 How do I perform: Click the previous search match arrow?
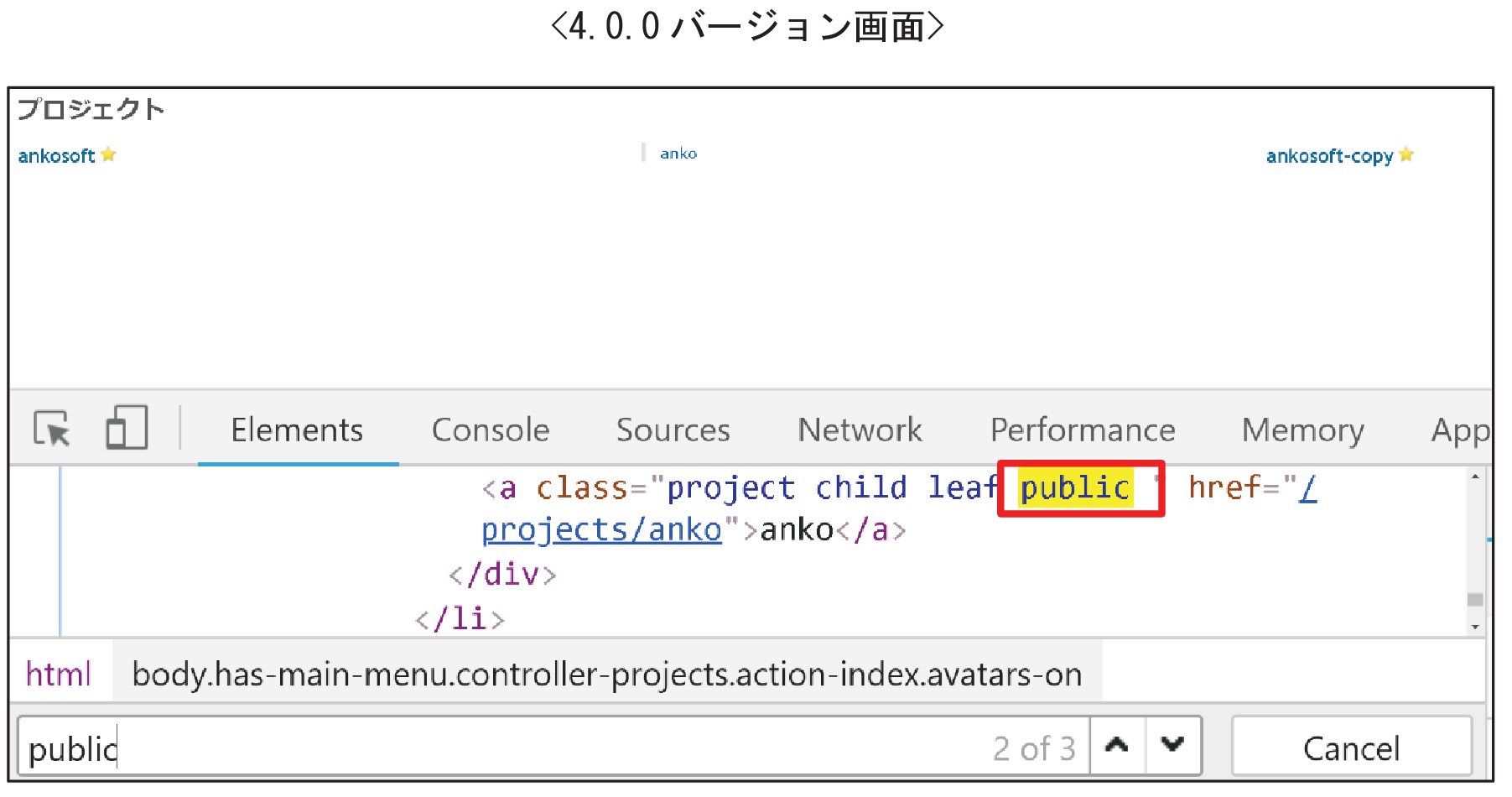point(1117,745)
